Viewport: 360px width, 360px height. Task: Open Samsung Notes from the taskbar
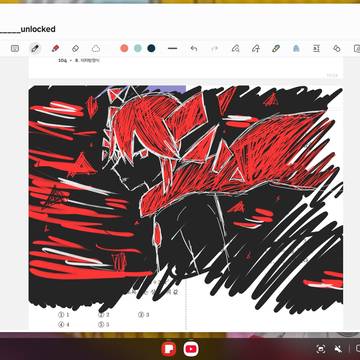(169, 349)
